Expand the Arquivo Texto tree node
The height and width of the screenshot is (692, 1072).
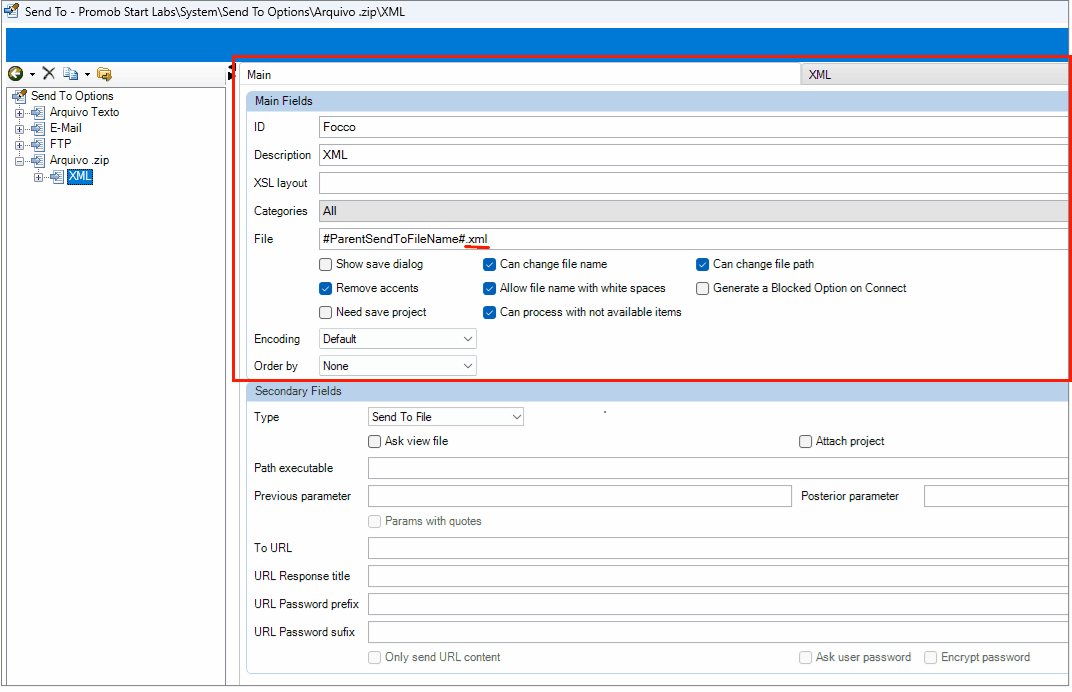point(19,113)
